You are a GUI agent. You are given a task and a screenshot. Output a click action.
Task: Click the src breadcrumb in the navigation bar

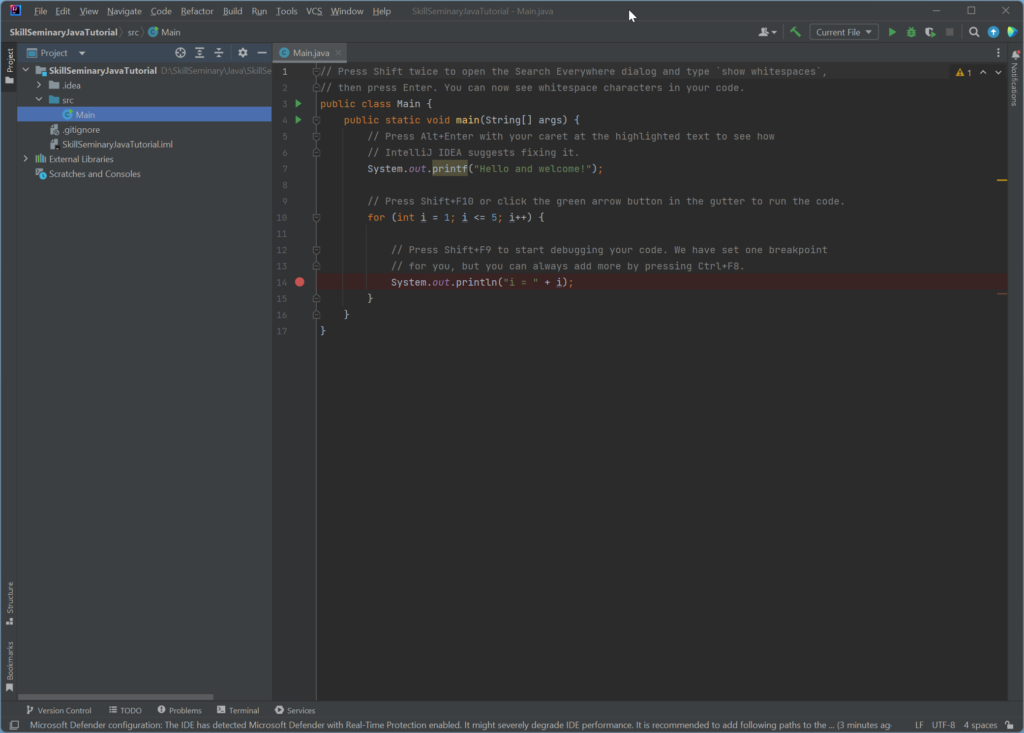coord(133,32)
